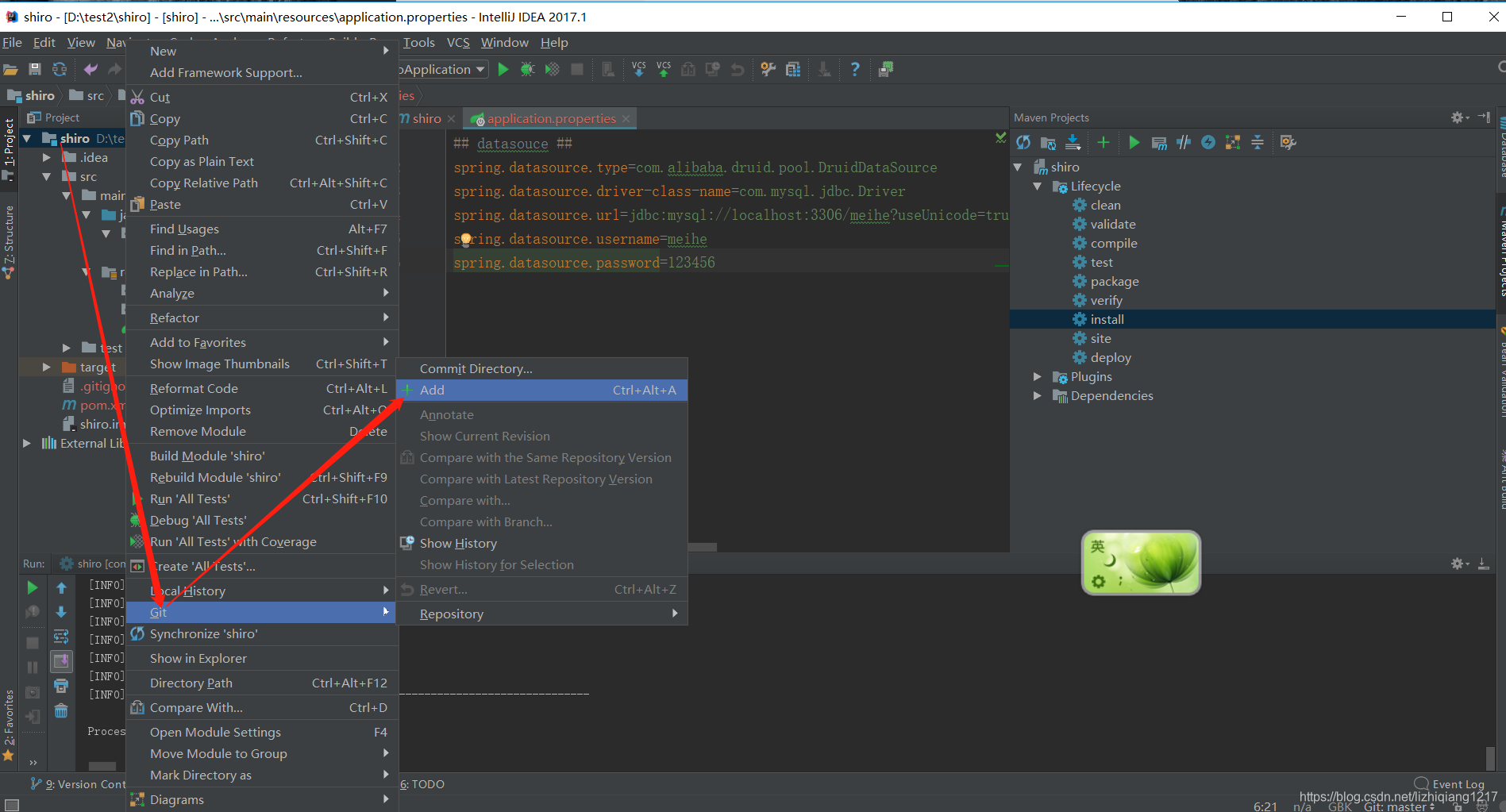Image resolution: width=1506 pixels, height=812 pixels.
Task: Click VCS update project icon
Action: pos(639,70)
